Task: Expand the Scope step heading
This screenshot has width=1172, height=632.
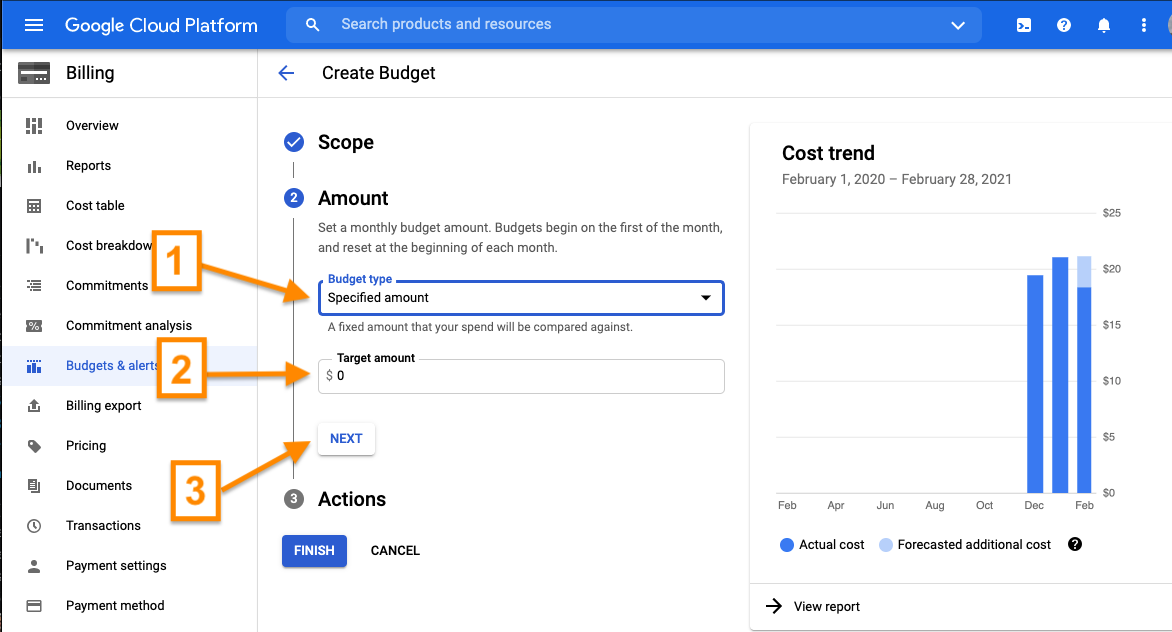Action: (346, 142)
